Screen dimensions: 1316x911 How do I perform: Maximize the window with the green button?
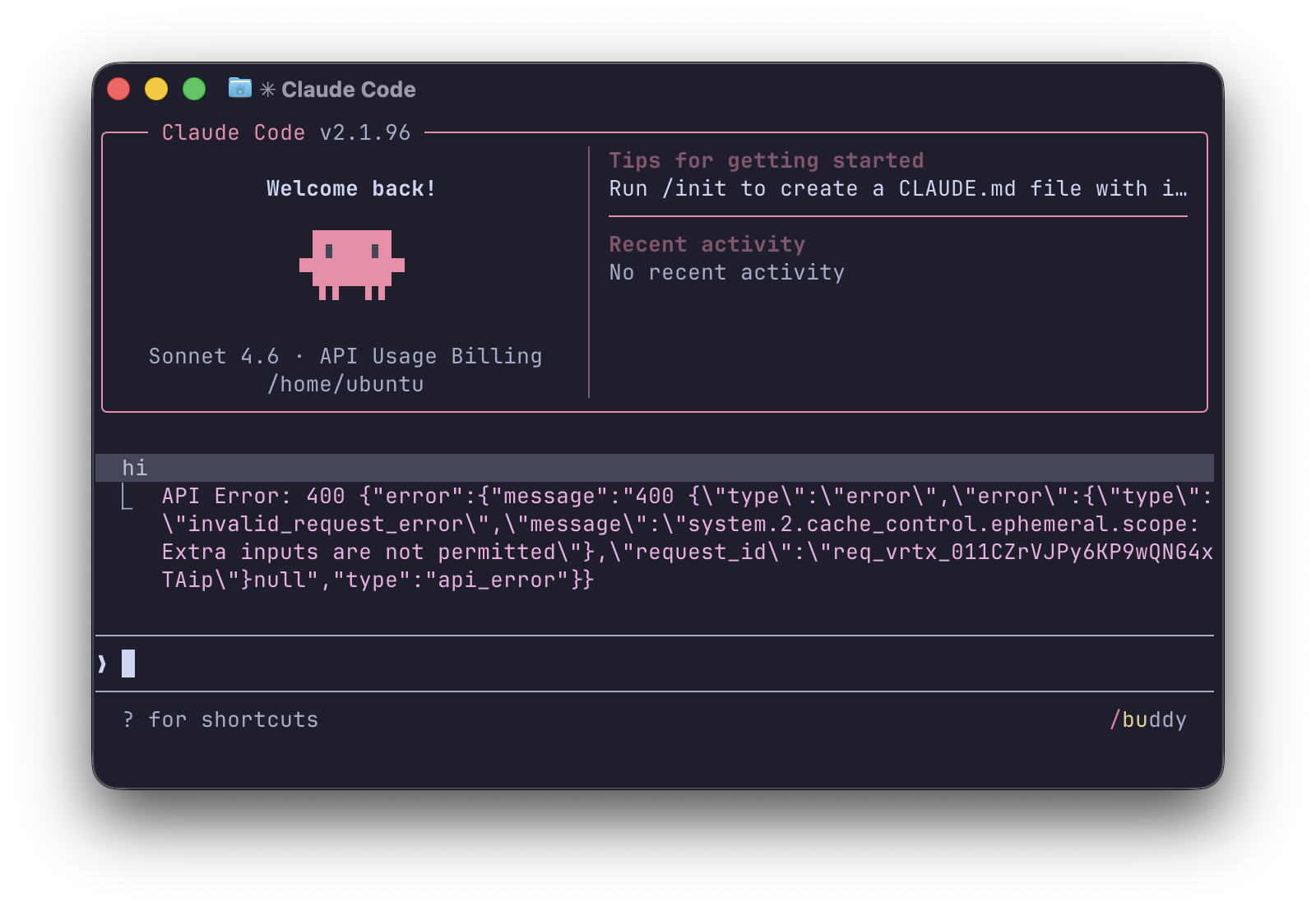coord(194,89)
